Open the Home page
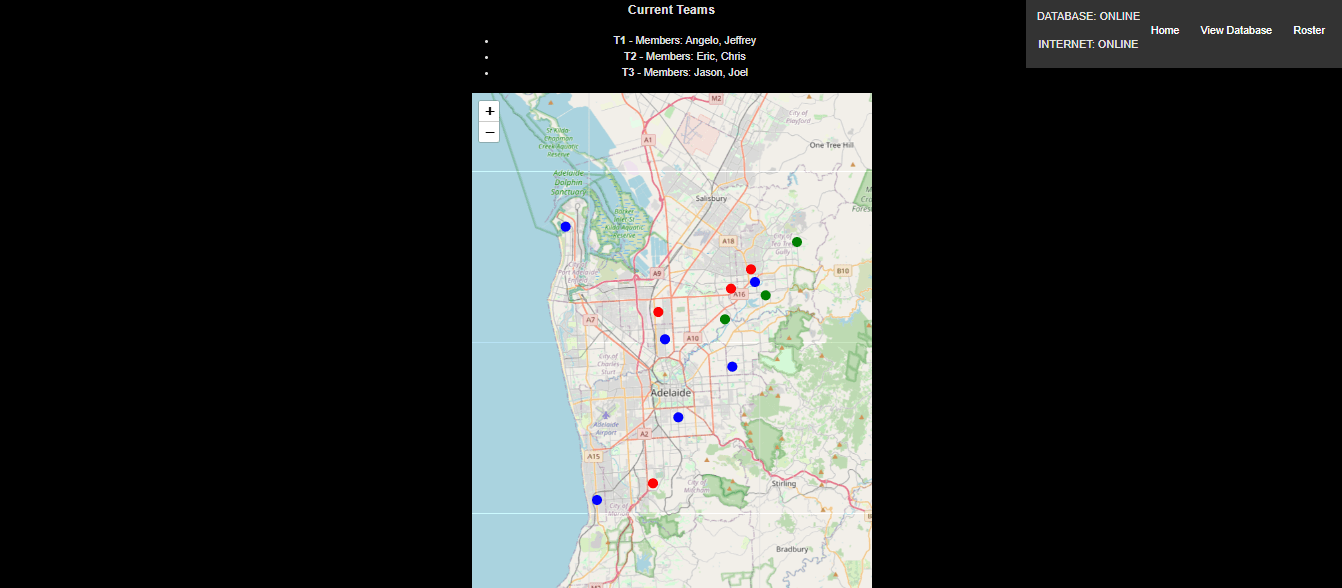Viewport: 1342px width, 588px height. [1164, 30]
